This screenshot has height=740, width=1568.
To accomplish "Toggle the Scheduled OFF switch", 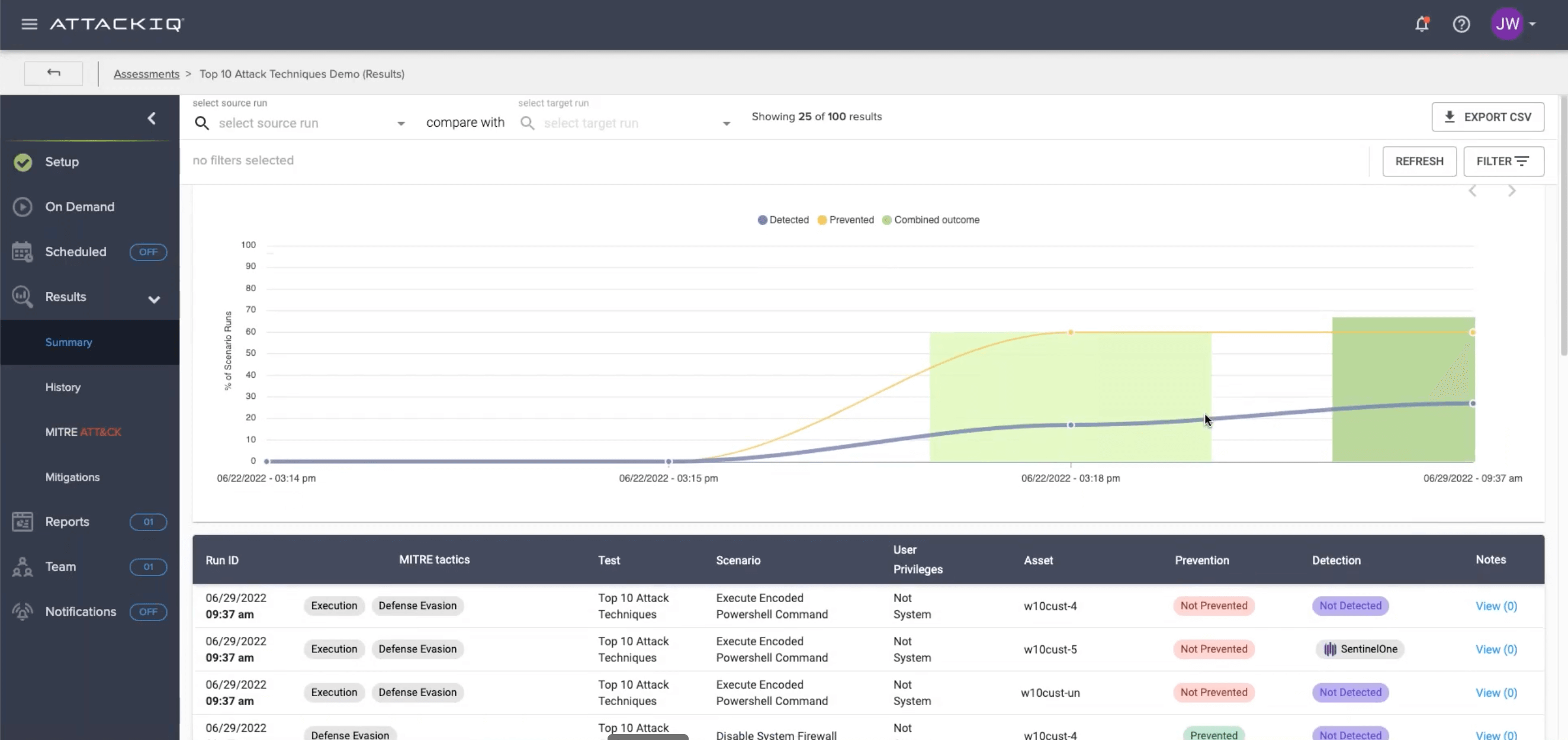I will pyautogui.click(x=148, y=252).
